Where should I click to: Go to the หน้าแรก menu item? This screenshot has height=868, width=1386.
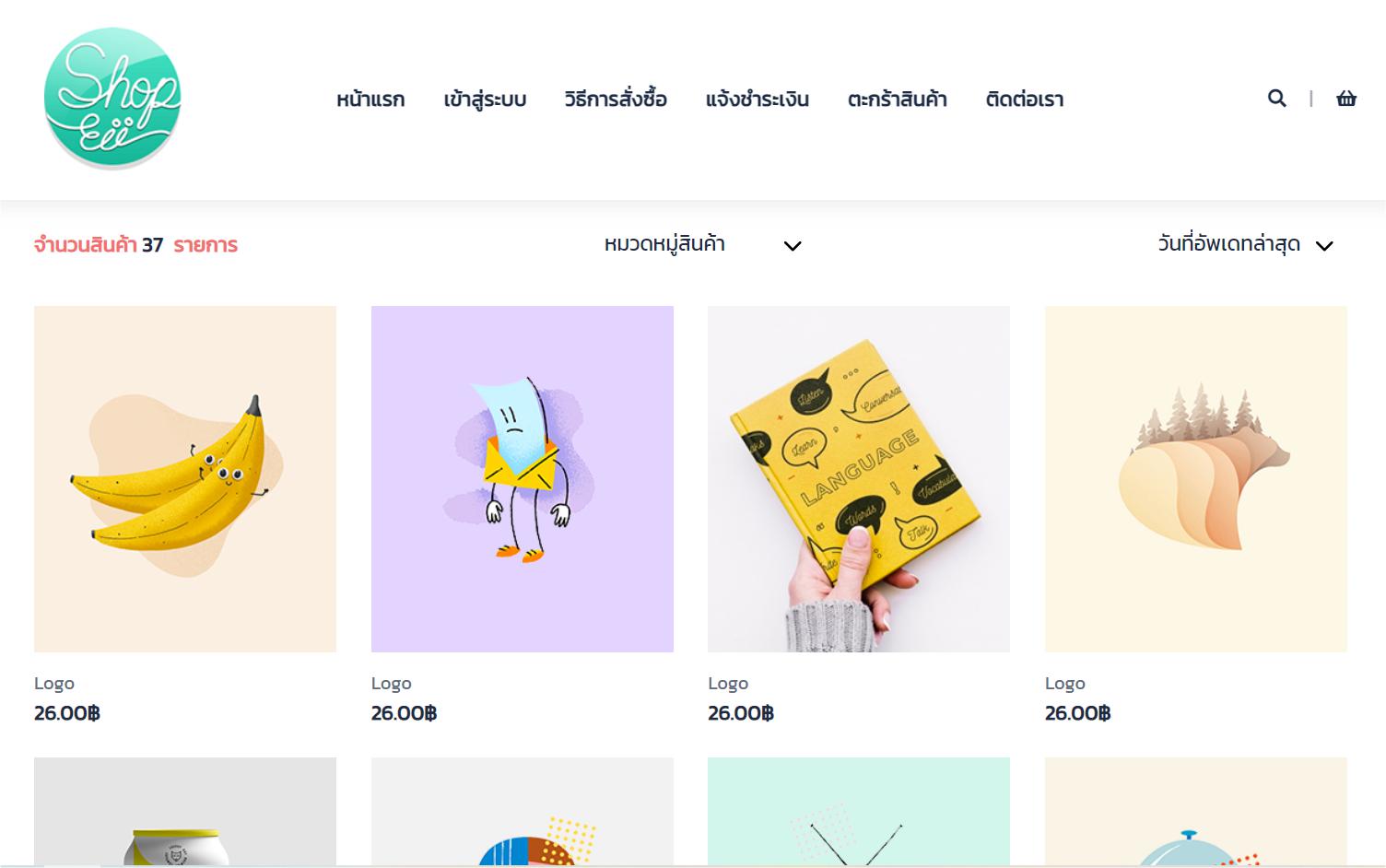click(370, 99)
